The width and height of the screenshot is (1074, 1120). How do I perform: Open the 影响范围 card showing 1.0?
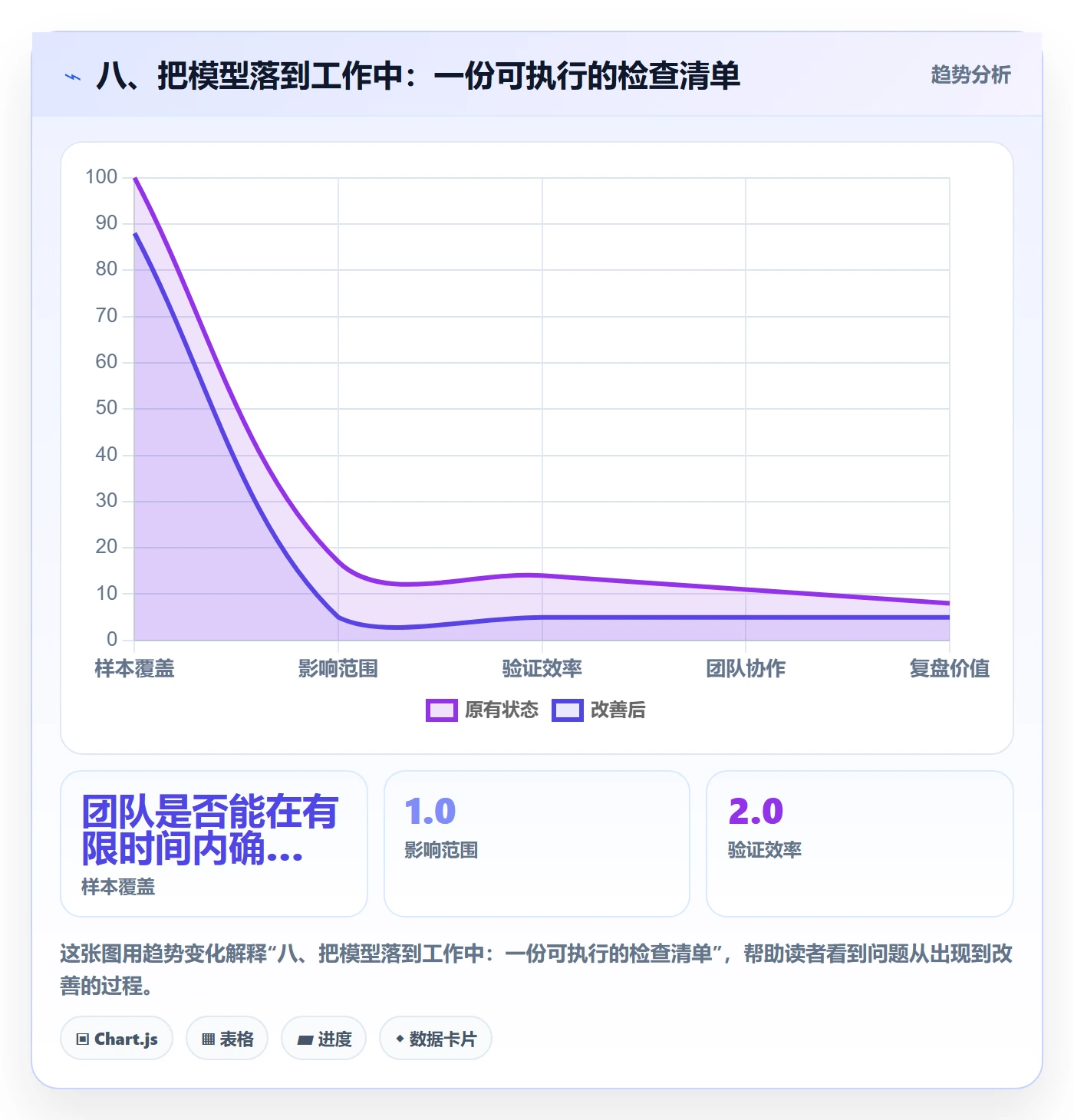coord(537,844)
